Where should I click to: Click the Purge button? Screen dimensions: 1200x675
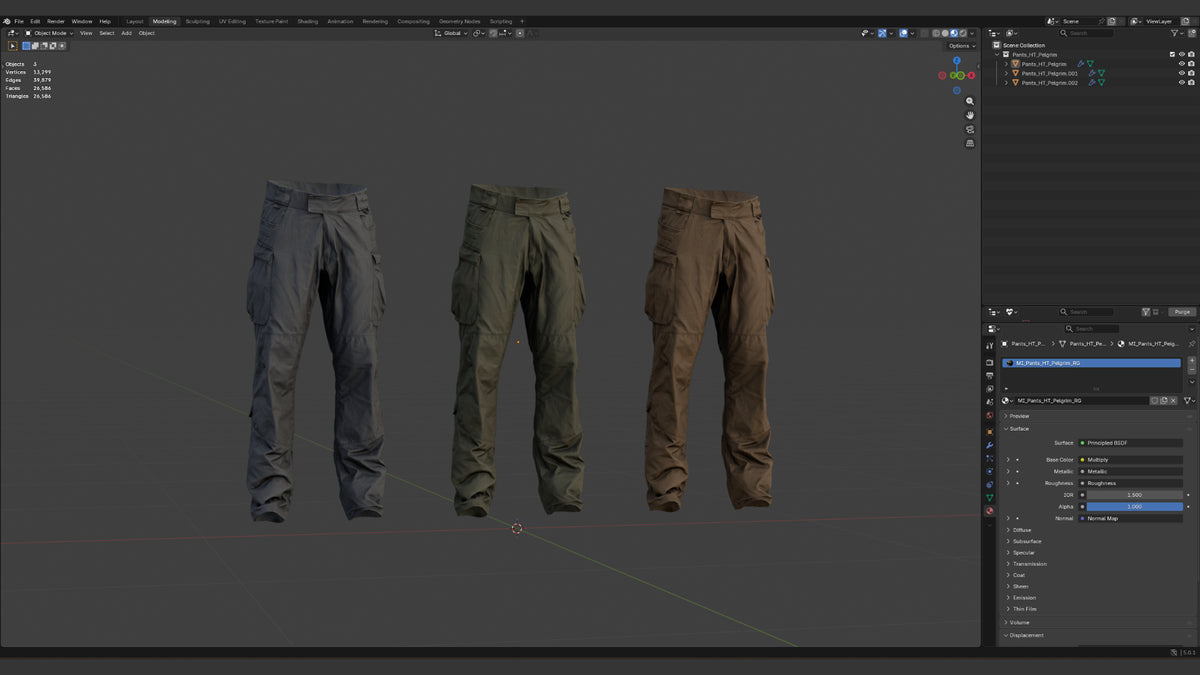point(1182,312)
